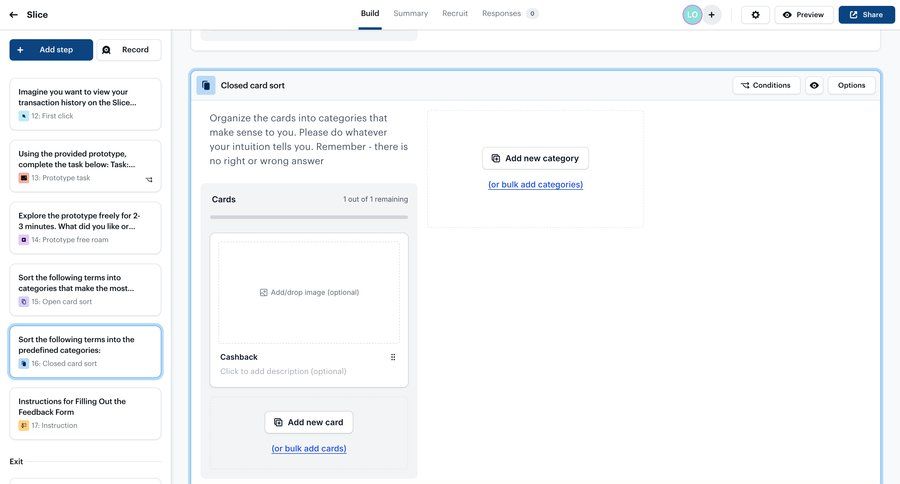The image size is (900, 484).
Task: Click the Record button
Action: pyautogui.click(x=129, y=50)
